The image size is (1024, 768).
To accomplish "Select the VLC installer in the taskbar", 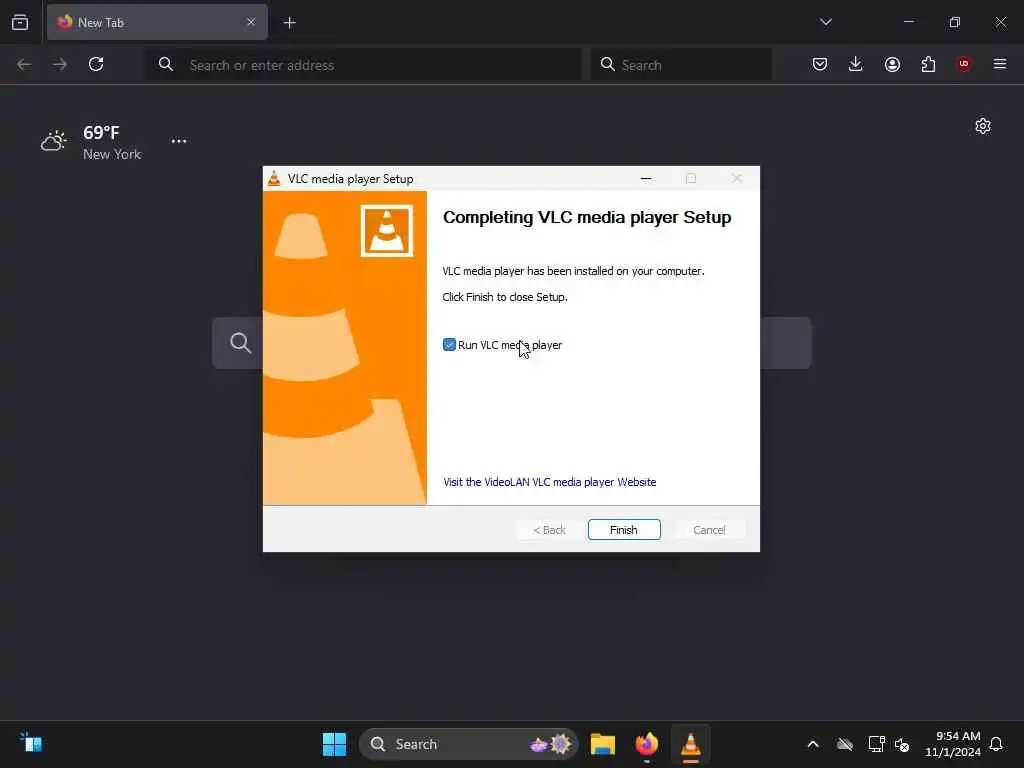I will coord(691,744).
